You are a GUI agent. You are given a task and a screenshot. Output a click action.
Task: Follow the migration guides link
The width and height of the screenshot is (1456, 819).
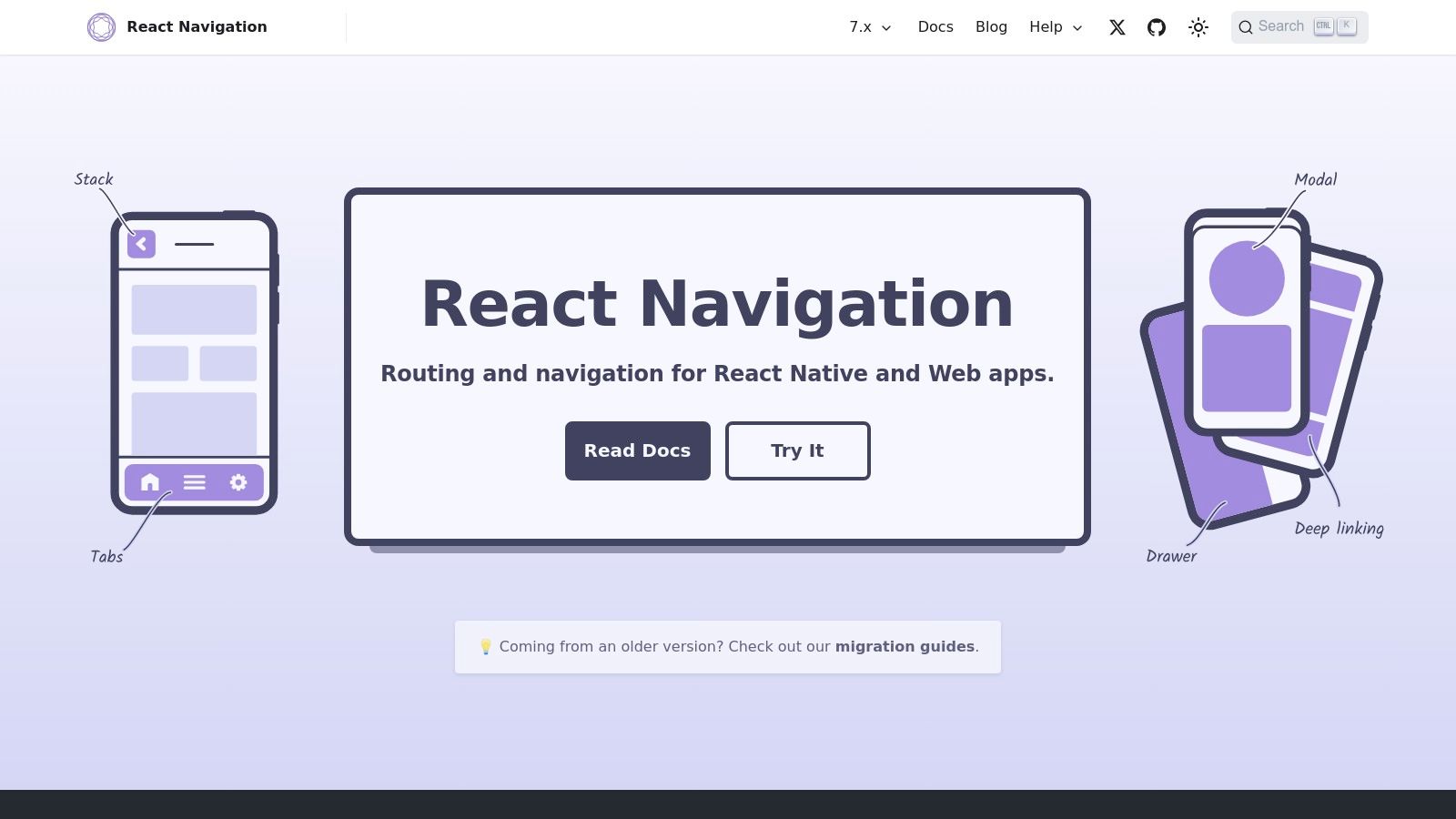[x=905, y=647]
